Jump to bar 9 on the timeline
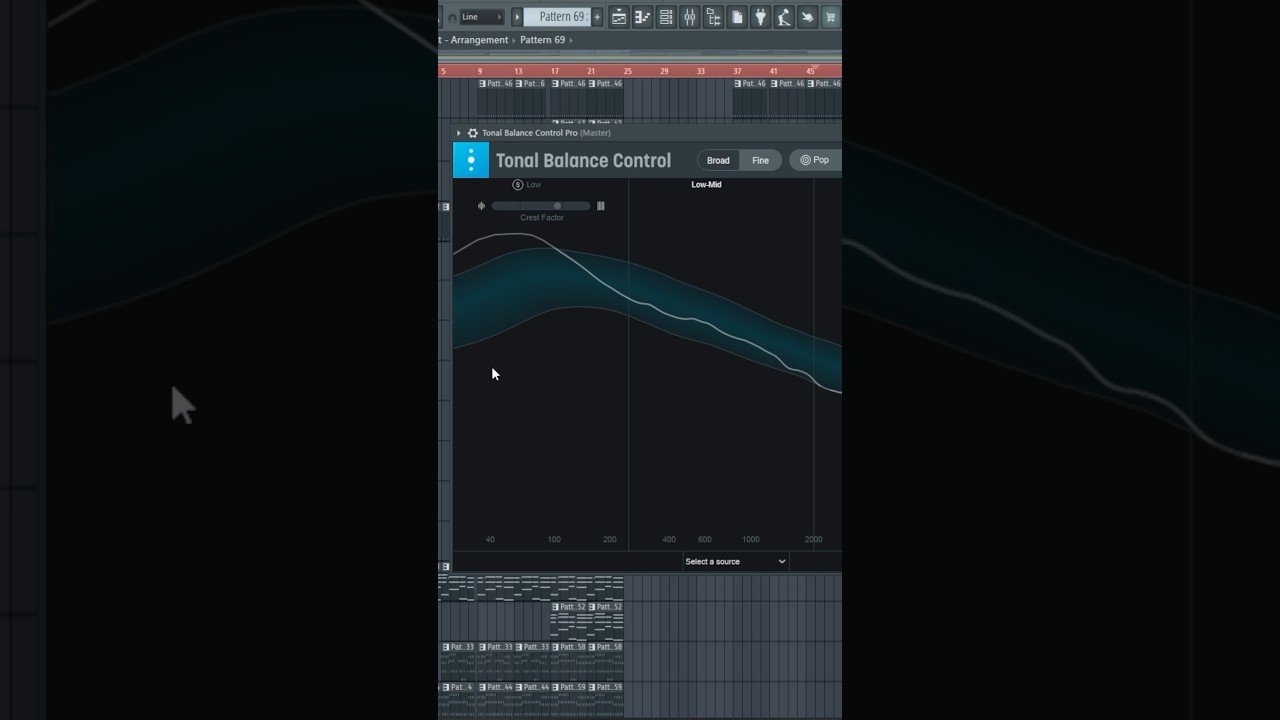 click(x=480, y=71)
